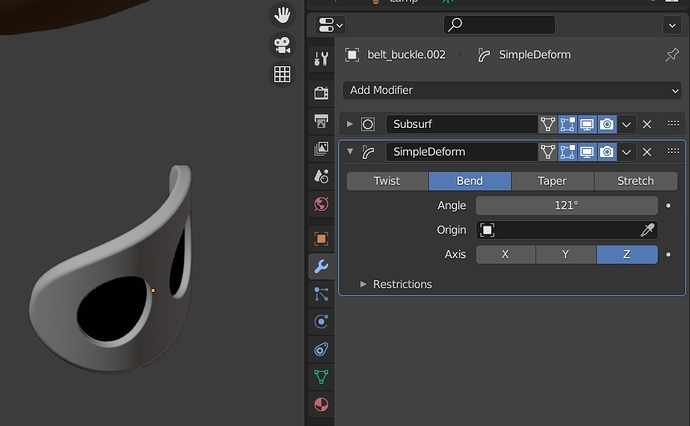Remove the SimpleDeform modifier
This screenshot has width=690, height=426.
647,152
